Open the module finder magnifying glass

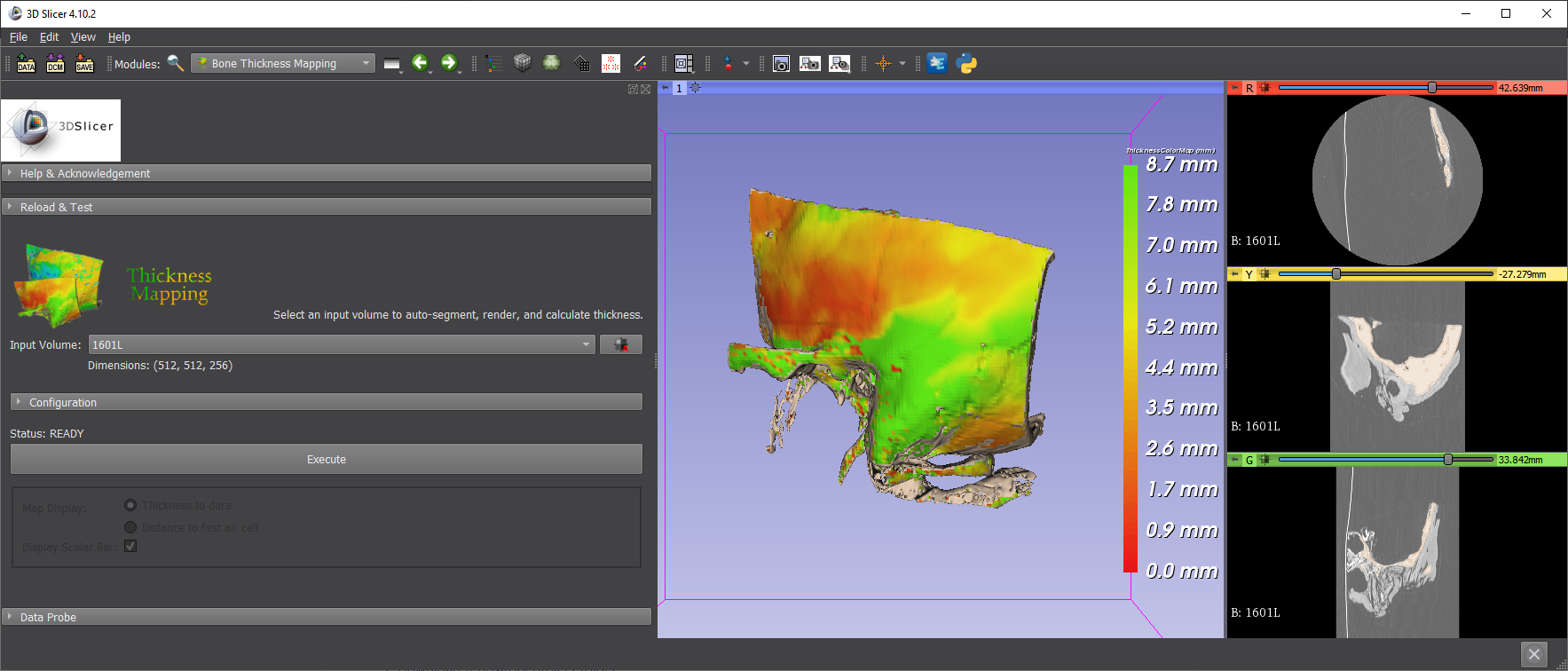[176, 63]
